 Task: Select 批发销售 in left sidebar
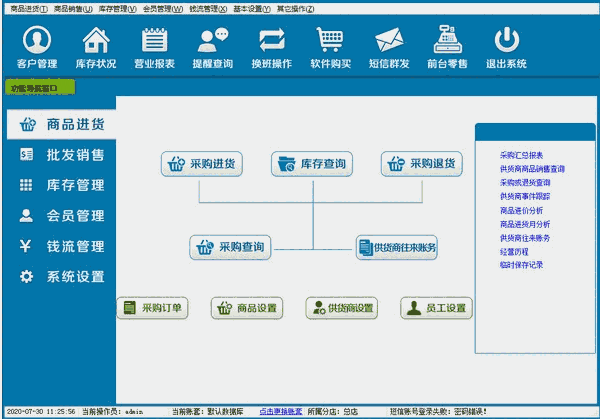point(61,155)
